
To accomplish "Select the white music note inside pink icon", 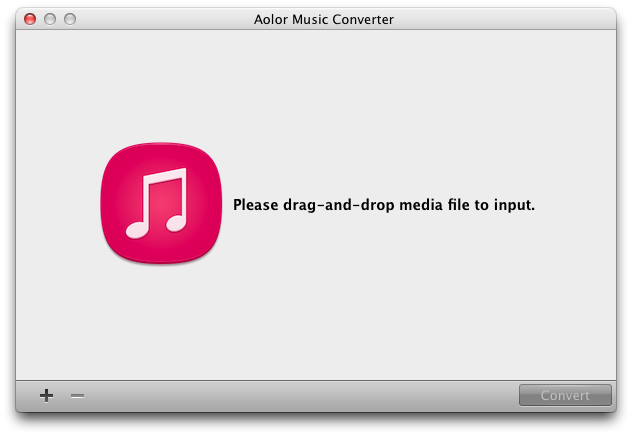I will pos(157,203).
